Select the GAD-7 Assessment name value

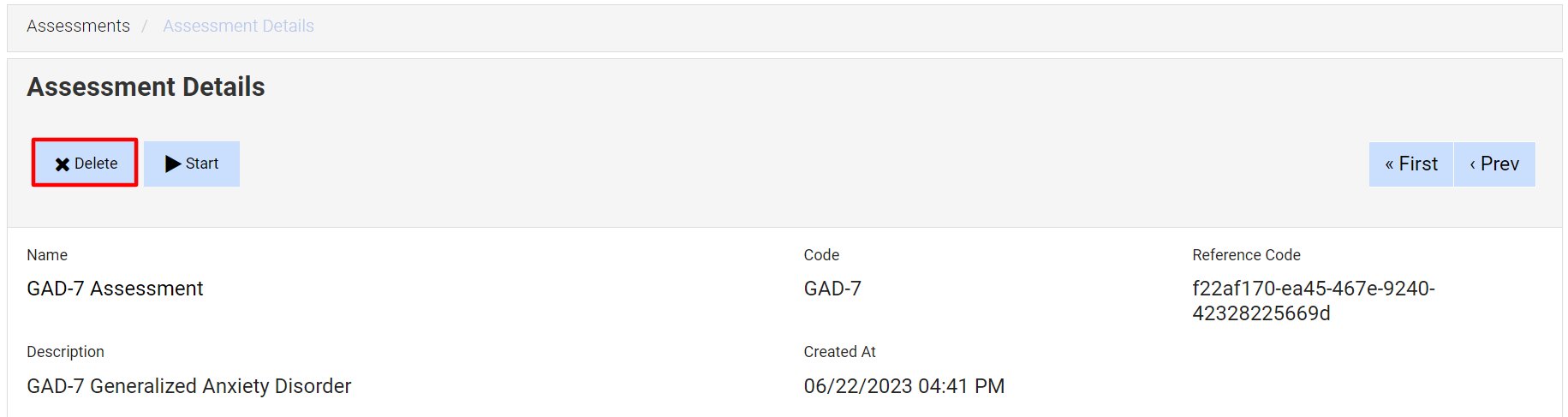115,289
